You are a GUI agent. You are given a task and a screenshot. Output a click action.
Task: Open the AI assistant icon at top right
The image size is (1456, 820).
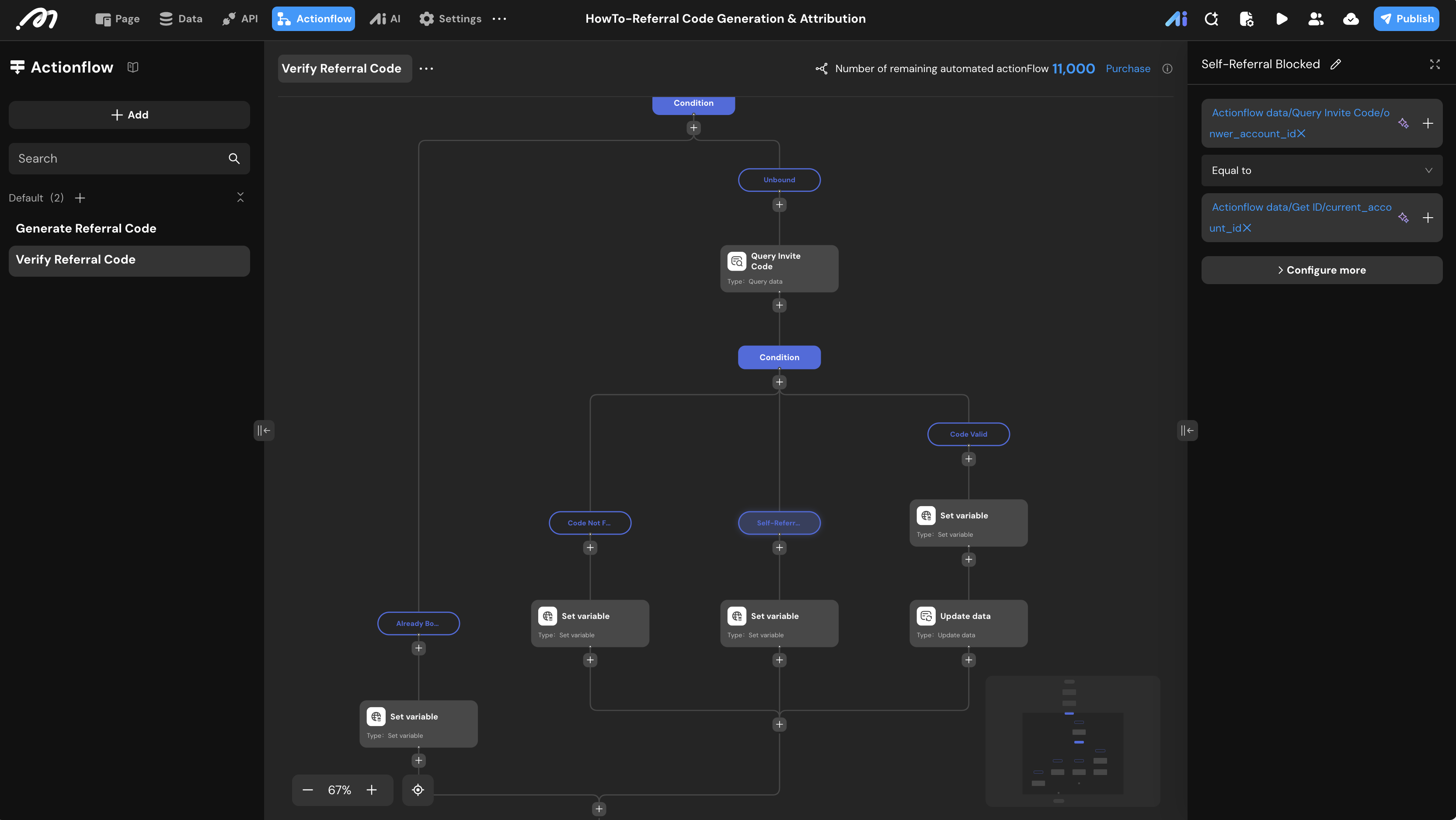pyautogui.click(x=1176, y=19)
